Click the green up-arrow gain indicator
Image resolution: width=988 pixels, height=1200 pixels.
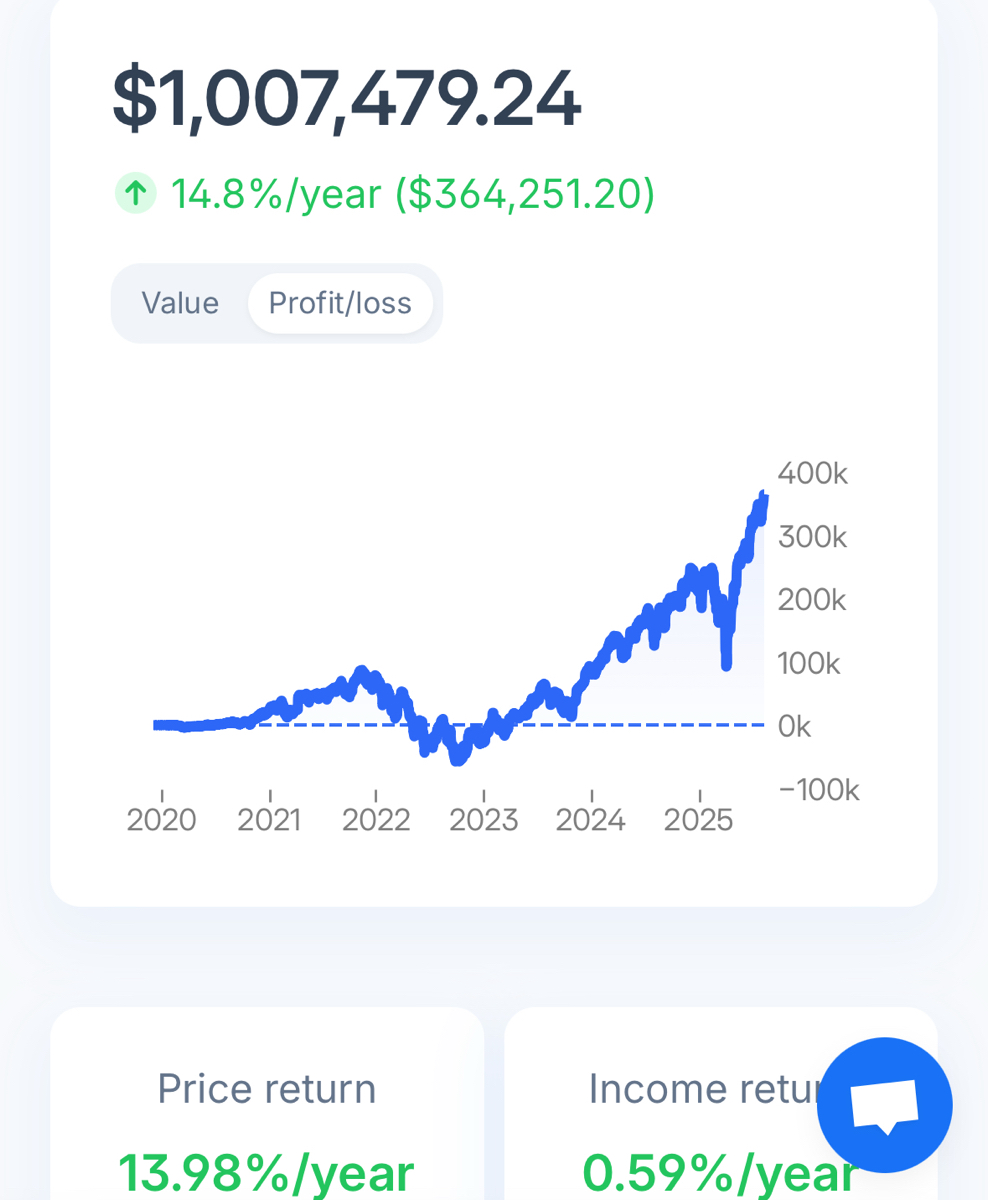point(135,193)
